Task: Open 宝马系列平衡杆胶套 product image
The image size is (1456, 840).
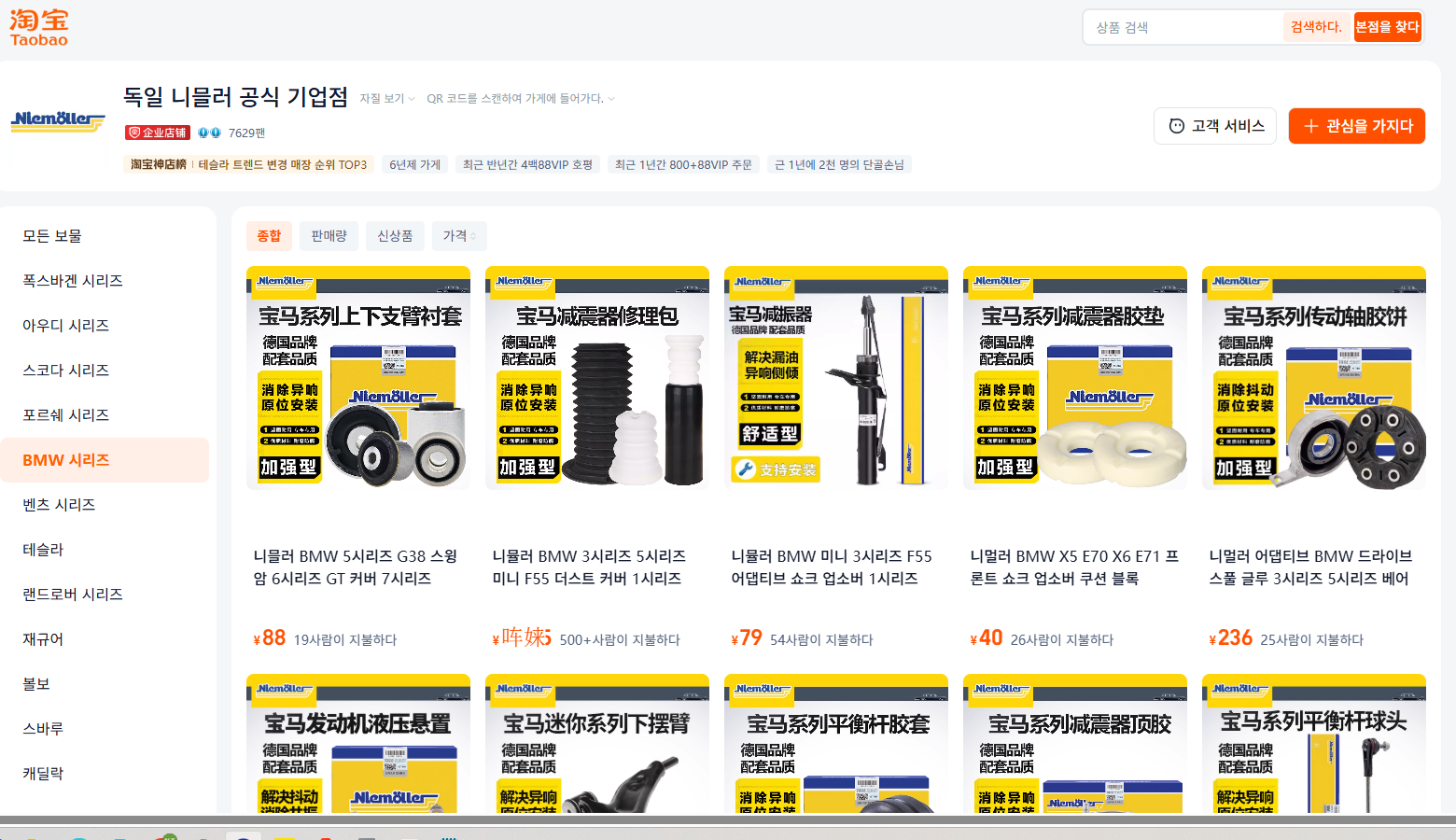Action: click(x=836, y=743)
